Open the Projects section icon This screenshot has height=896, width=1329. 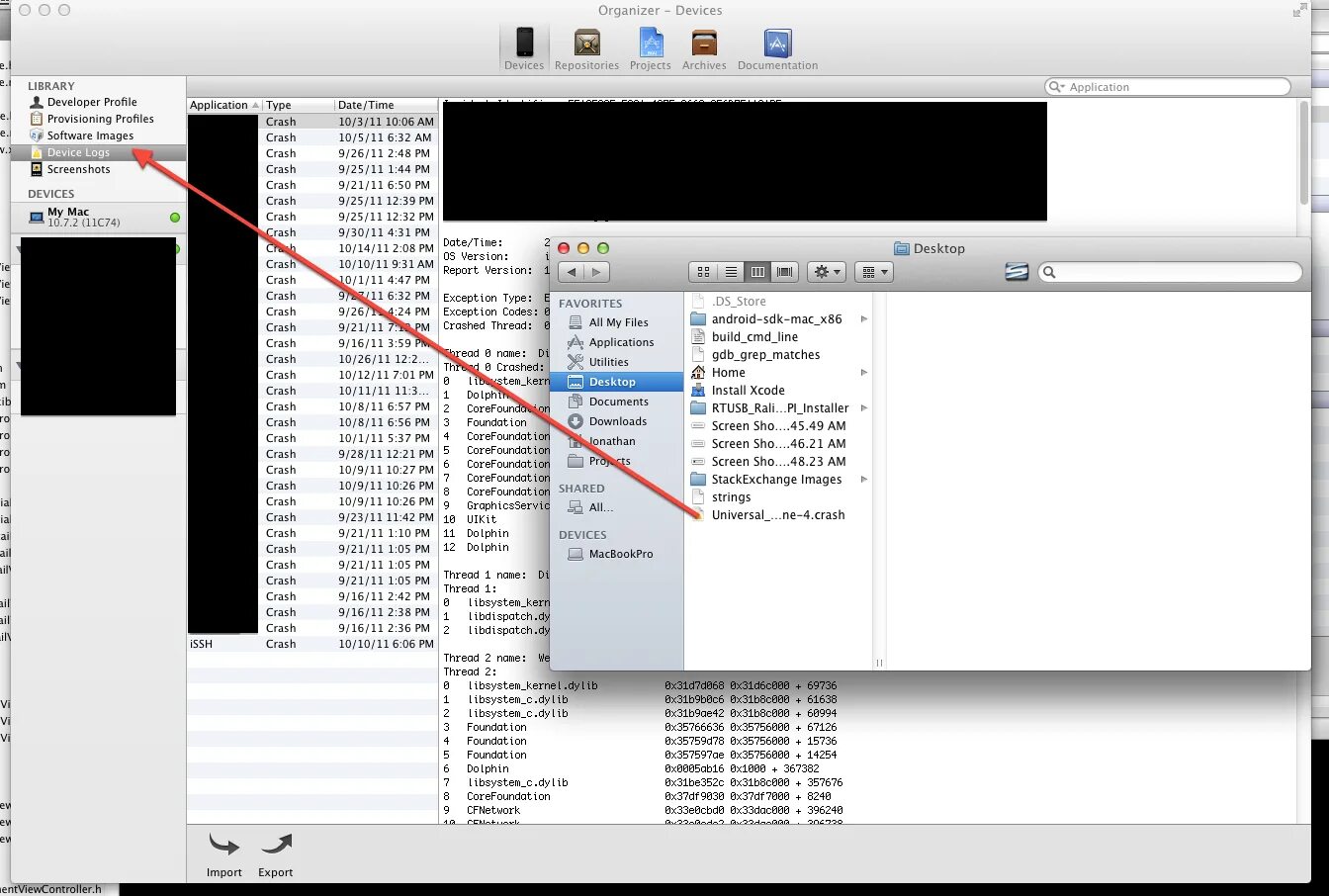[650, 48]
